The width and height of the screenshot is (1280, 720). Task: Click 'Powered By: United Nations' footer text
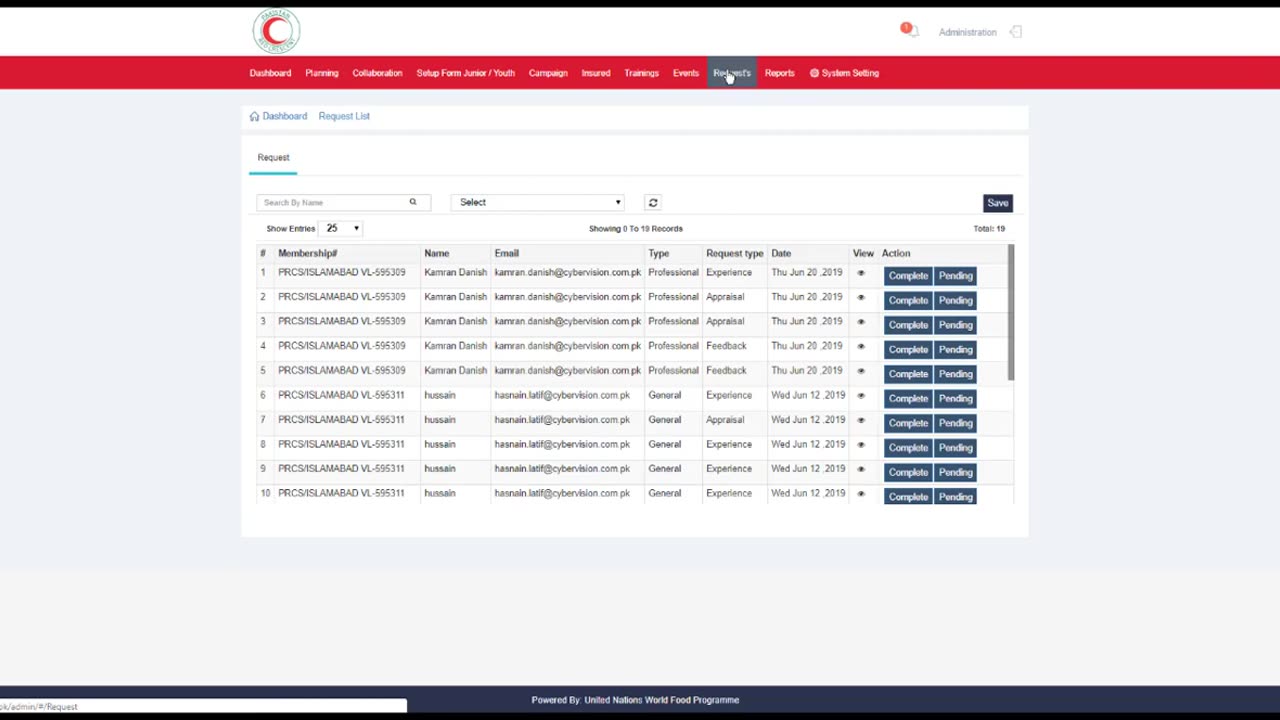pos(635,700)
